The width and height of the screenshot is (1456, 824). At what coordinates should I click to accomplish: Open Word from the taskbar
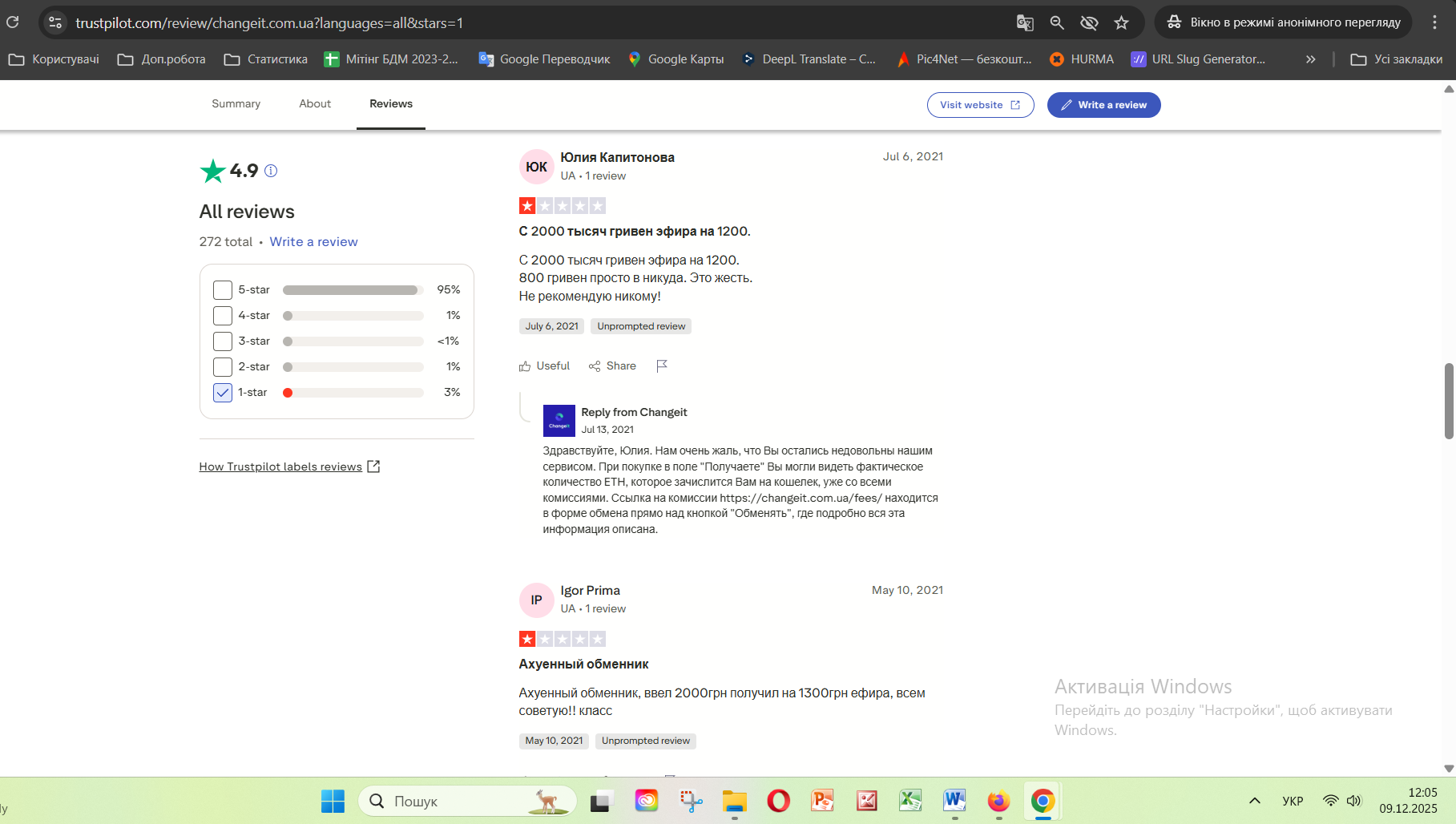tap(954, 801)
